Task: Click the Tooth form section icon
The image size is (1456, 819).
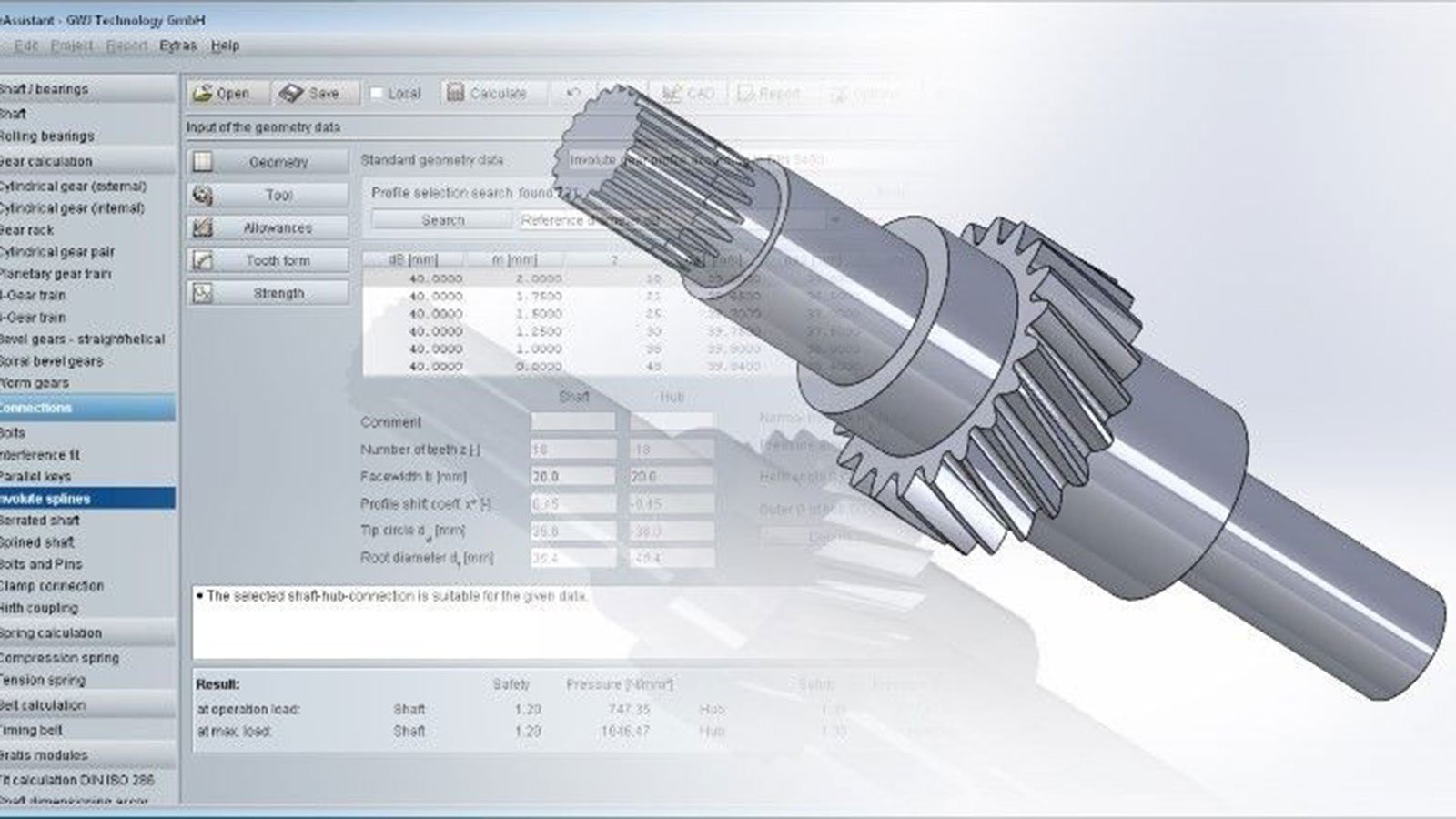Action: click(x=202, y=260)
